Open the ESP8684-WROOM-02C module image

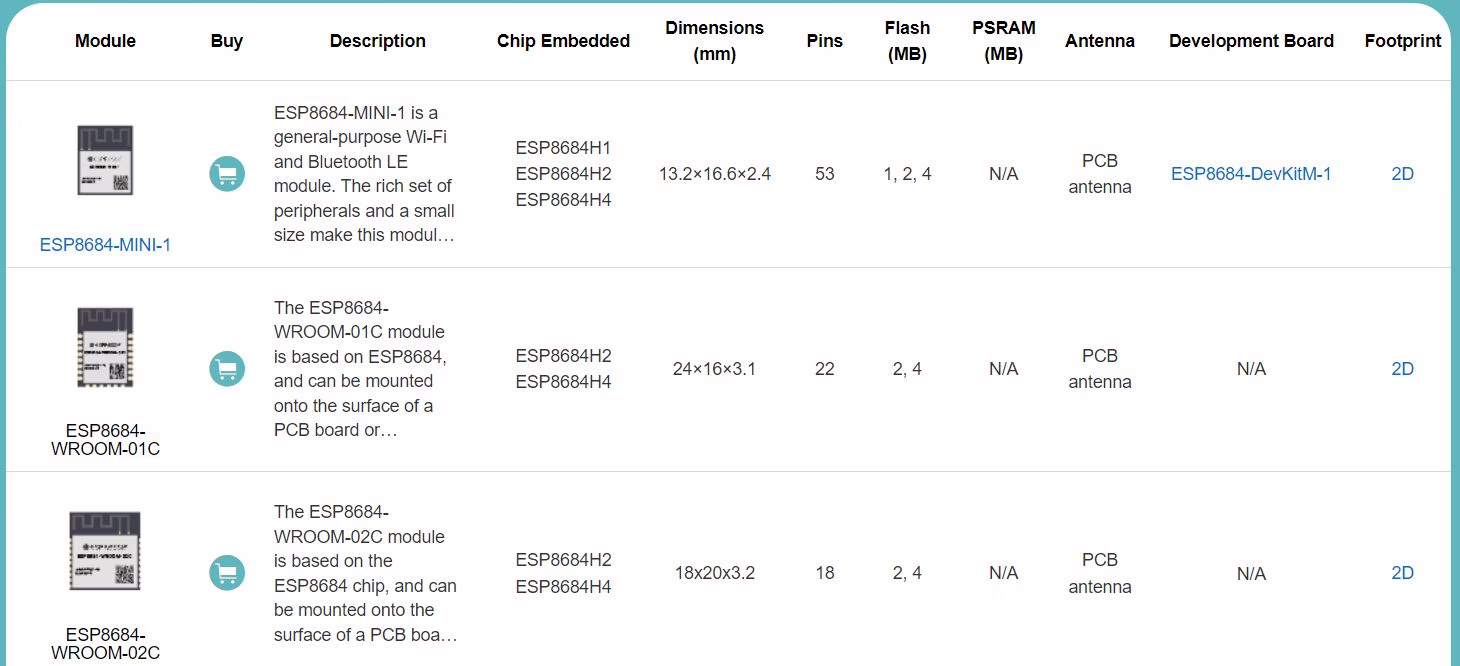point(105,550)
